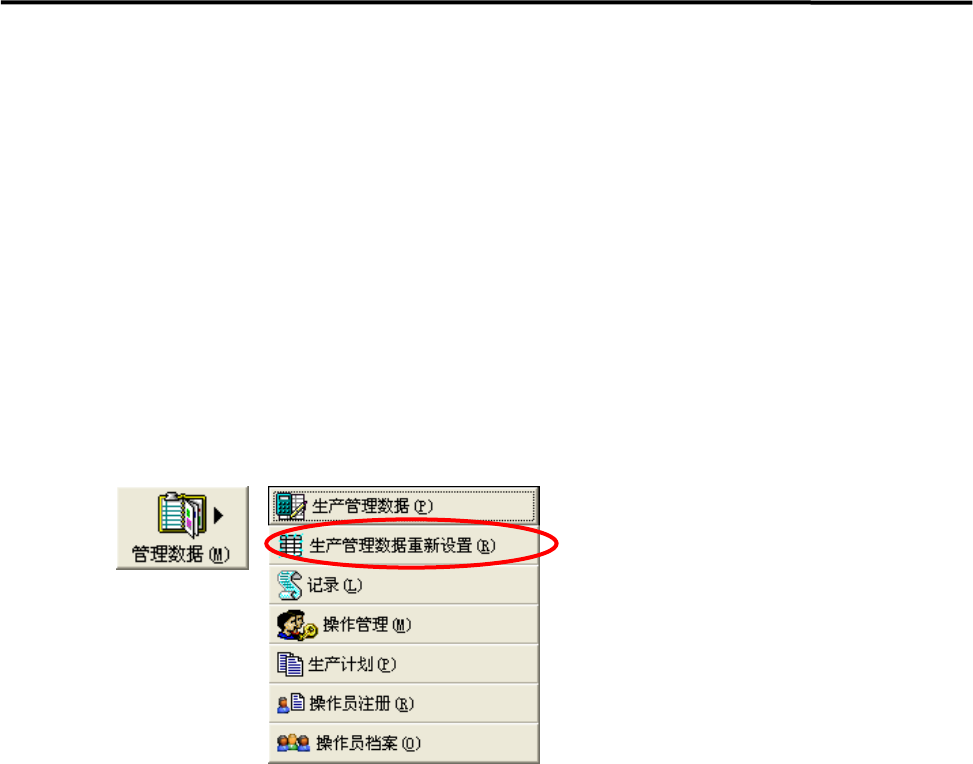Click the grid table icon for 重新设置
Viewport: 973px width, 764px height.
click(x=290, y=545)
